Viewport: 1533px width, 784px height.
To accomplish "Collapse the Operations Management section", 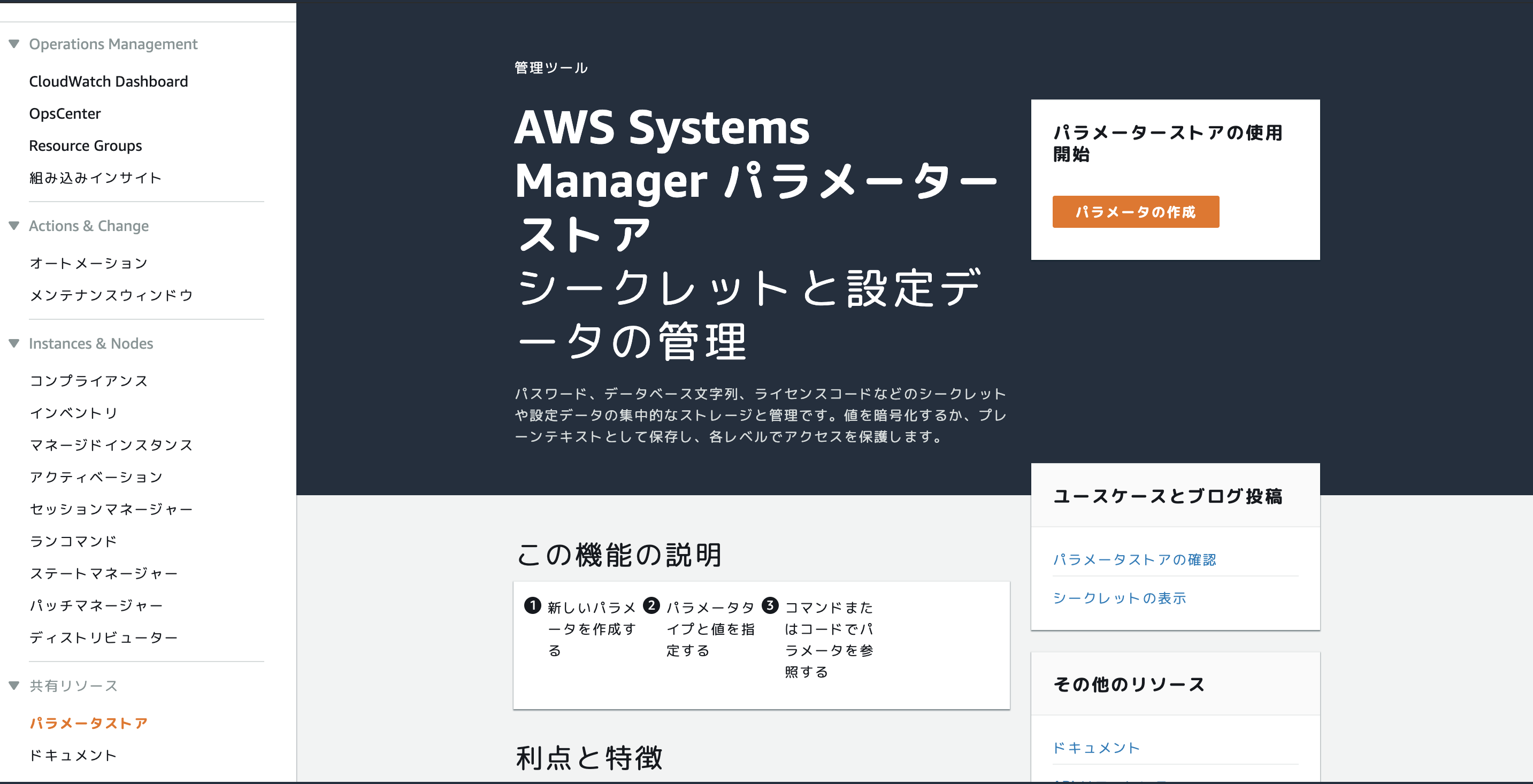I will pyautogui.click(x=14, y=43).
